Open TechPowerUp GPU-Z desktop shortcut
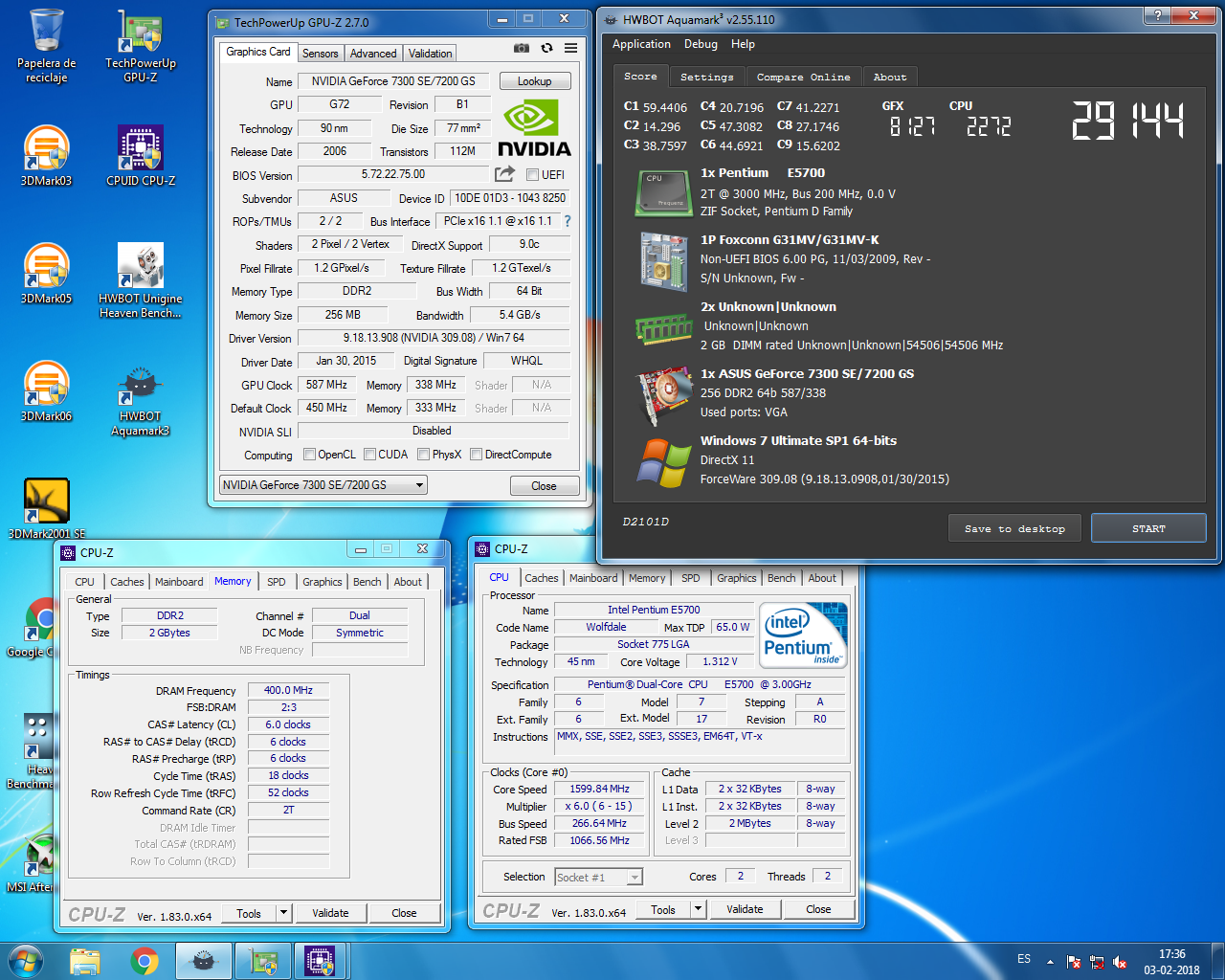The width and height of the screenshot is (1225, 980). click(141, 45)
